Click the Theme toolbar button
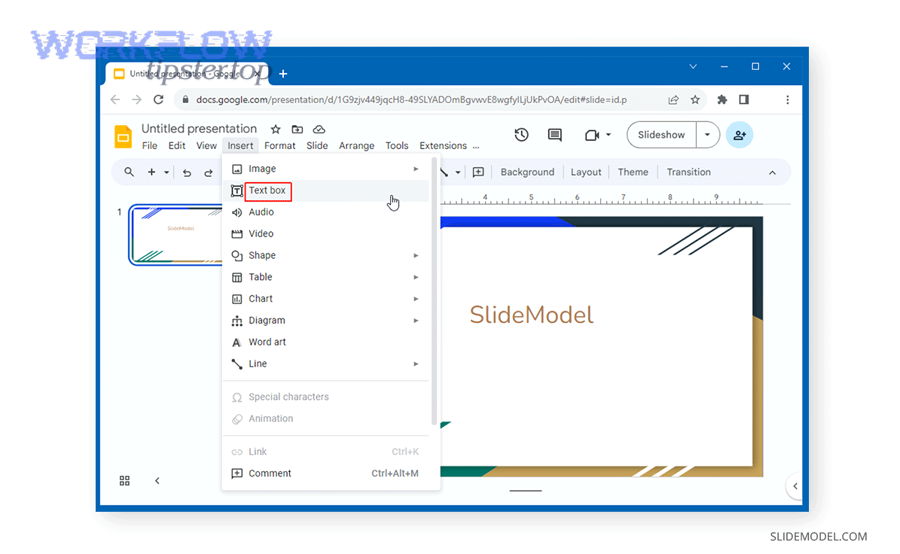Screen dimensions: 900x554 (x=633, y=172)
